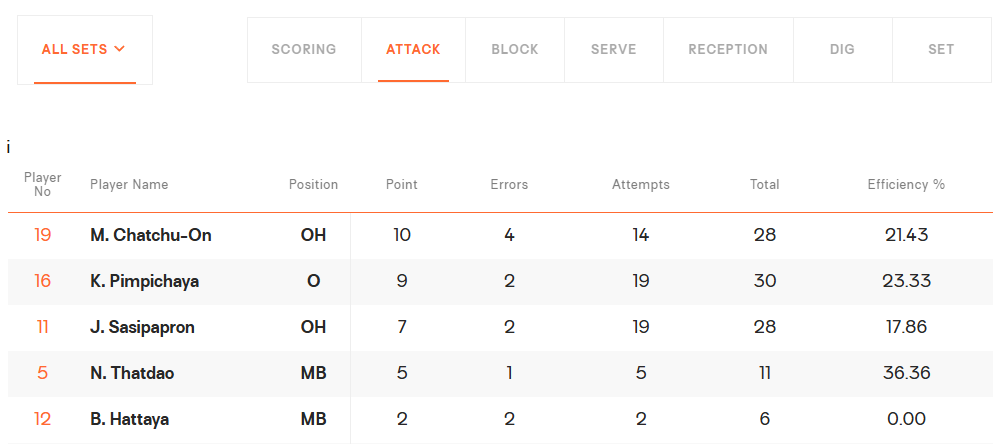Switch to the DIG tab
Viewport: 993px width, 444px height.
pyautogui.click(x=842, y=49)
